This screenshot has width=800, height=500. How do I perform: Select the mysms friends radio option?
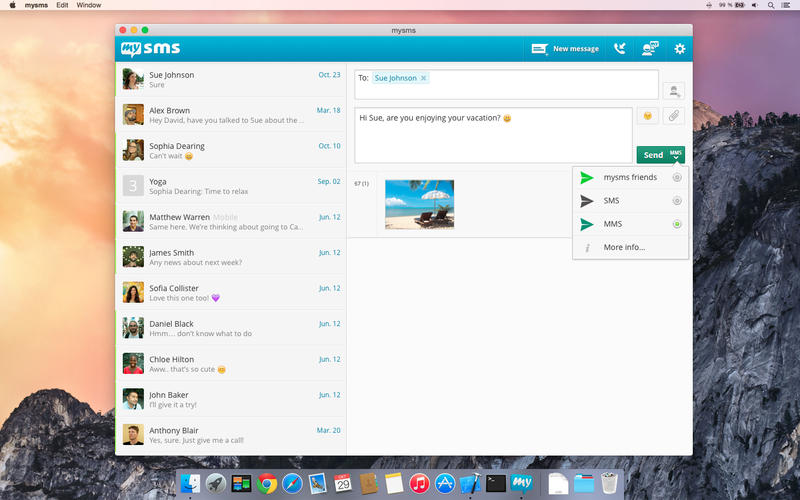coord(677,178)
